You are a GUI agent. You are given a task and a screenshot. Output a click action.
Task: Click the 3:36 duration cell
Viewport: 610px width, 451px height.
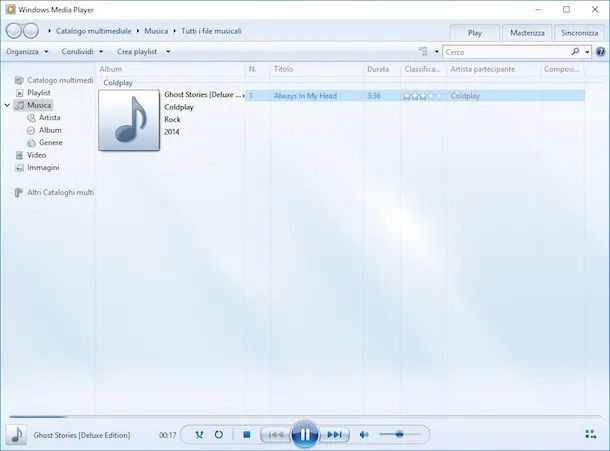374,96
